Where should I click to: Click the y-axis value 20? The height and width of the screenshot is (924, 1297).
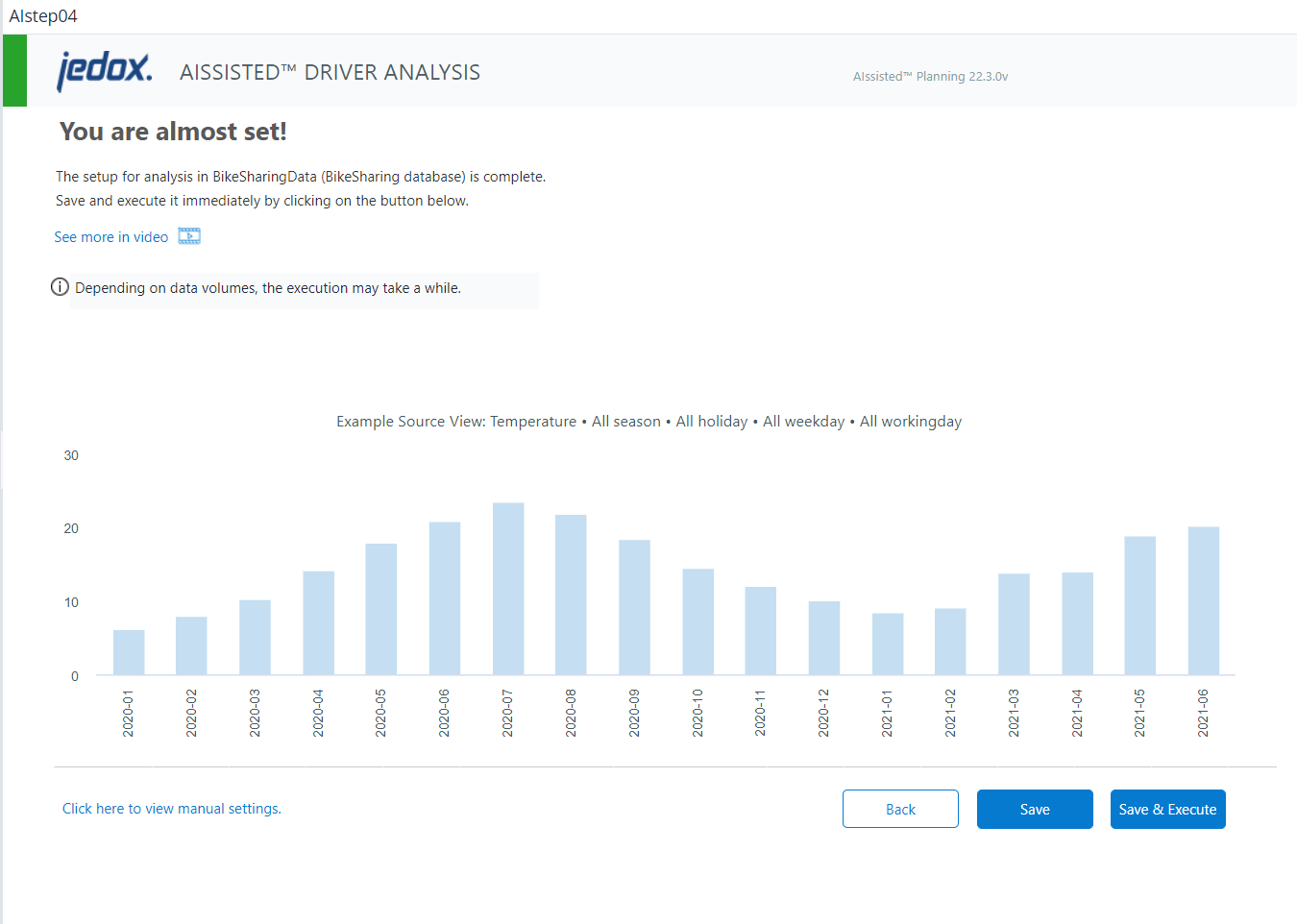71,528
